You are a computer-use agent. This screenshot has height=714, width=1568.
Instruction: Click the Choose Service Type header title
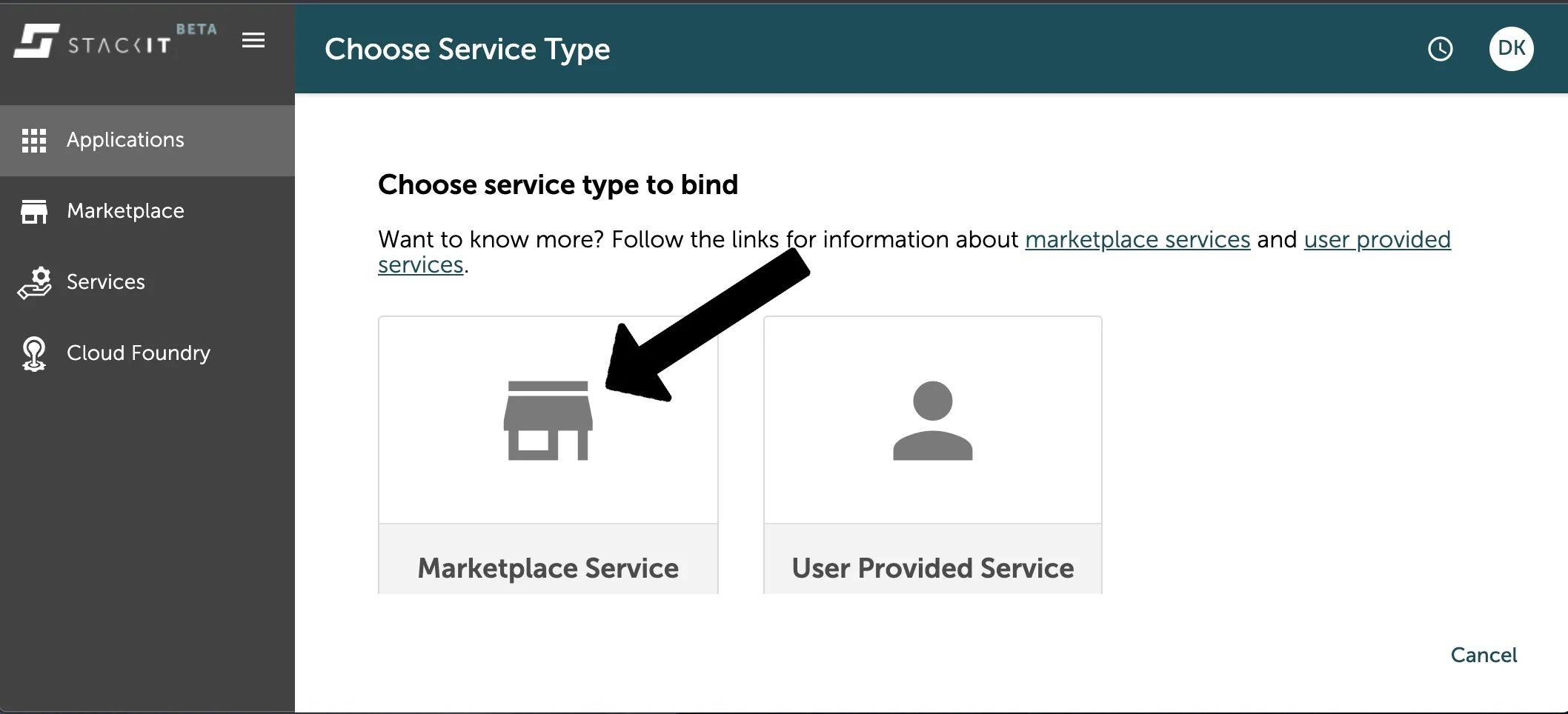(x=467, y=49)
